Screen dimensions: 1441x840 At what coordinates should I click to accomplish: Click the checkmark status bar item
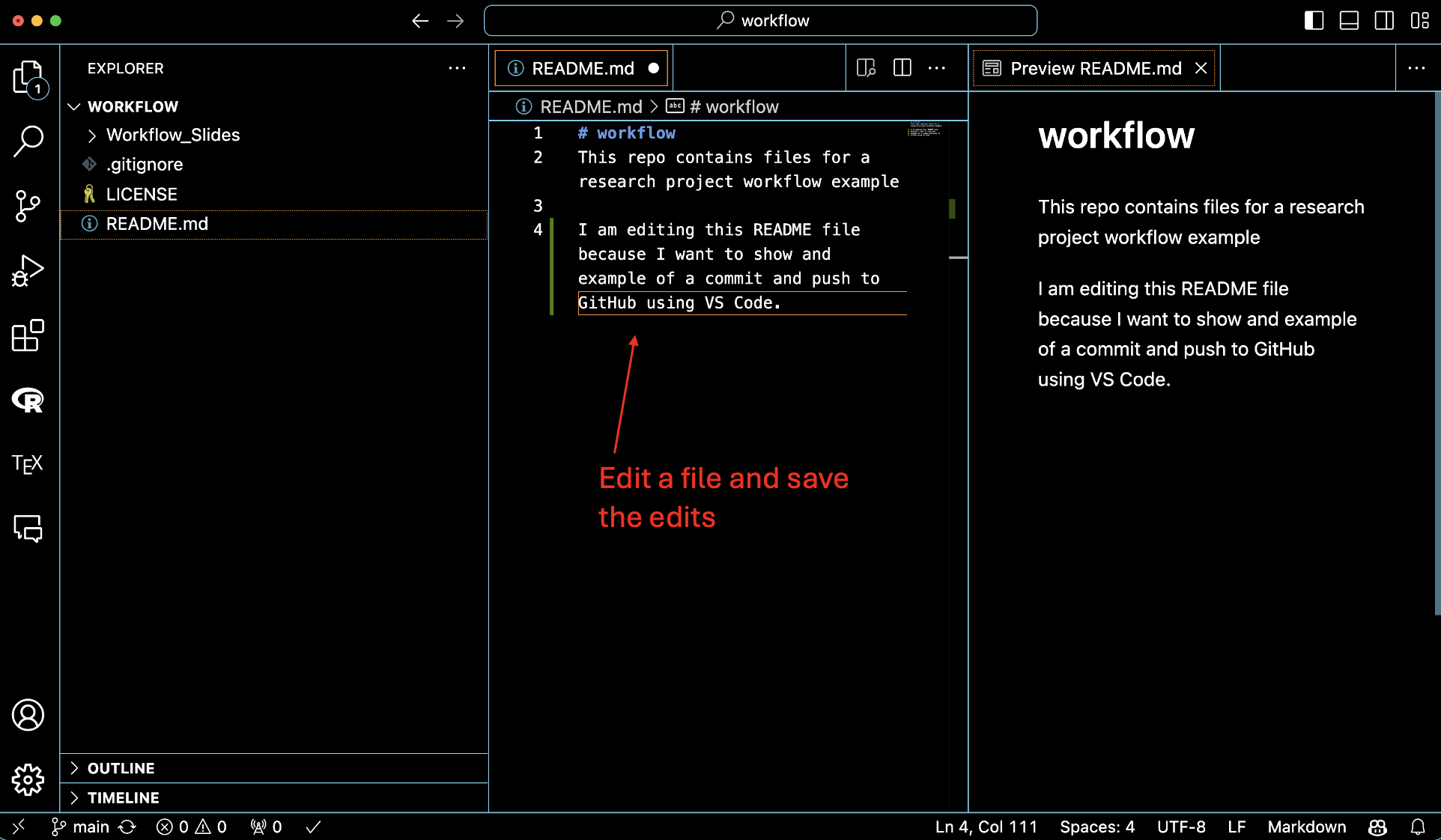(x=314, y=827)
